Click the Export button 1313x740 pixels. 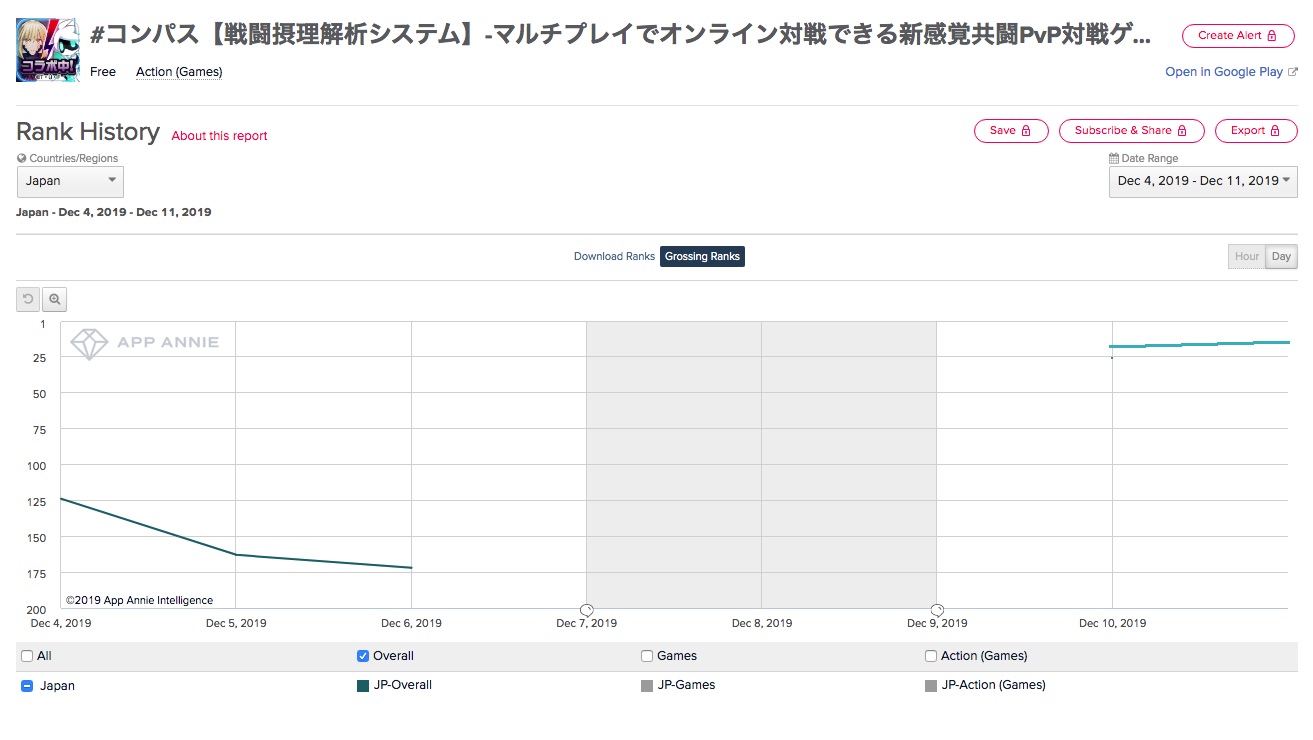pyautogui.click(x=1256, y=131)
